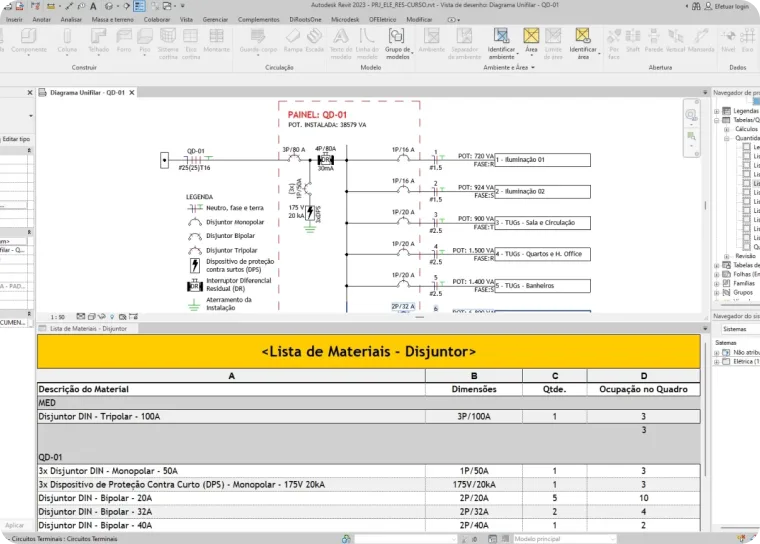The width and height of the screenshot is (760, 544).
Task: Open the Inserir ribbon tab
Action: (14, 19)
